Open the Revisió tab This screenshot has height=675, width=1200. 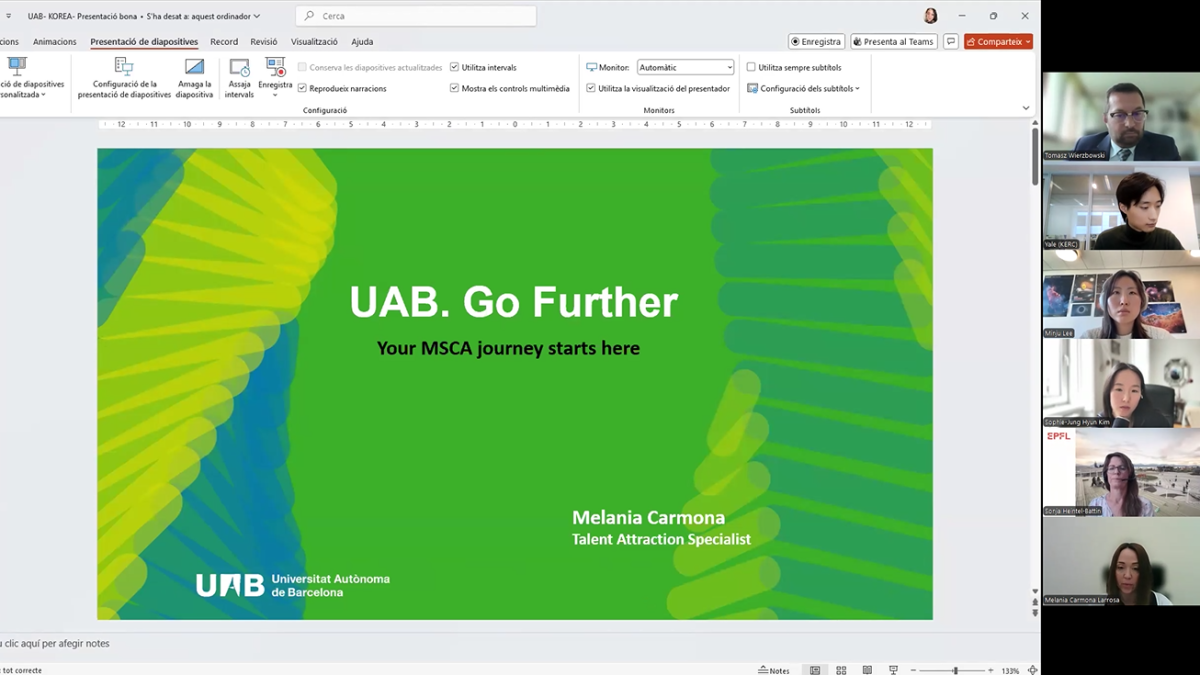(x=264, y=42)
